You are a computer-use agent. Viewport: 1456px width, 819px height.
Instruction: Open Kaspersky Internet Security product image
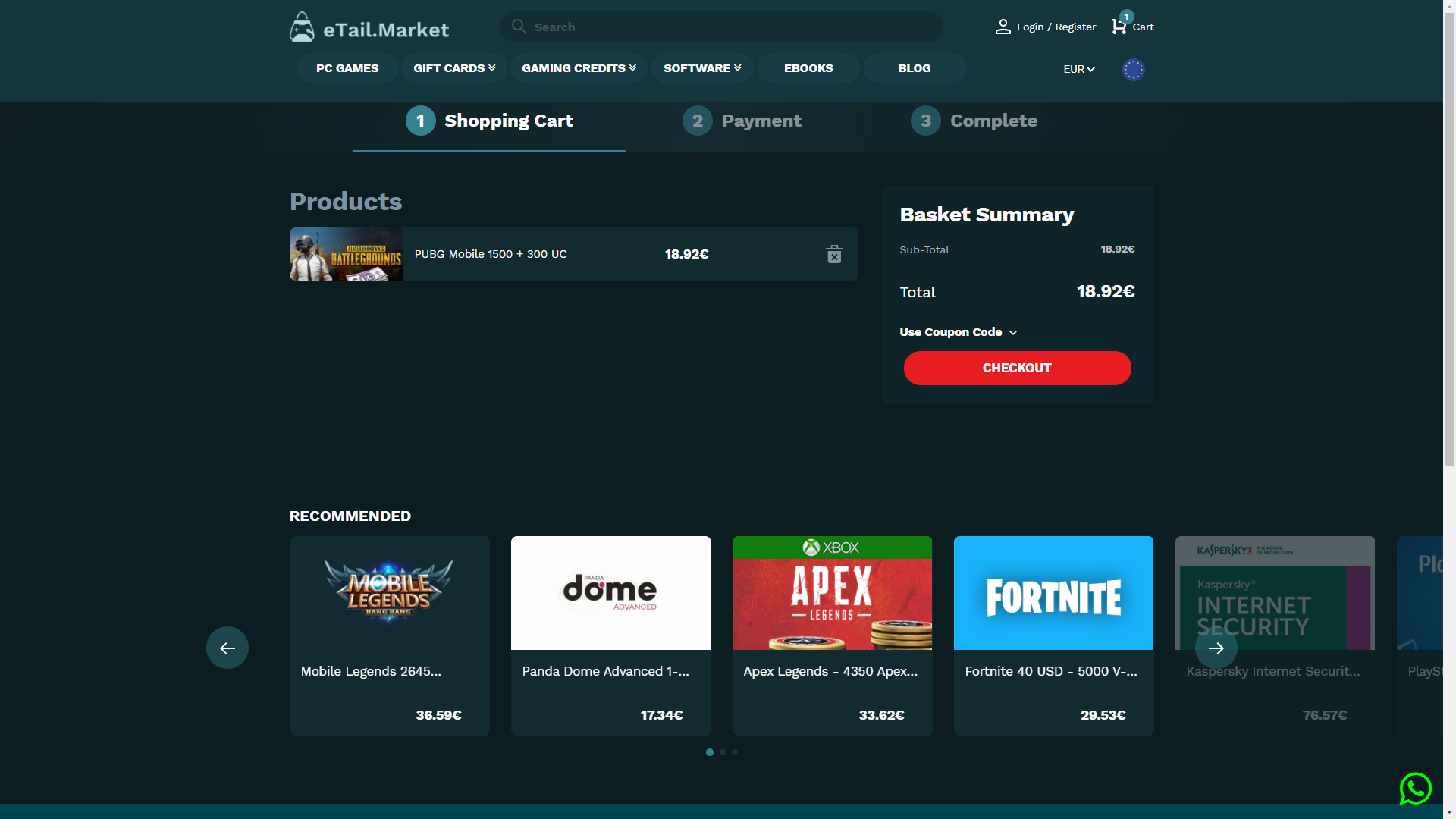pos(1275,593)
